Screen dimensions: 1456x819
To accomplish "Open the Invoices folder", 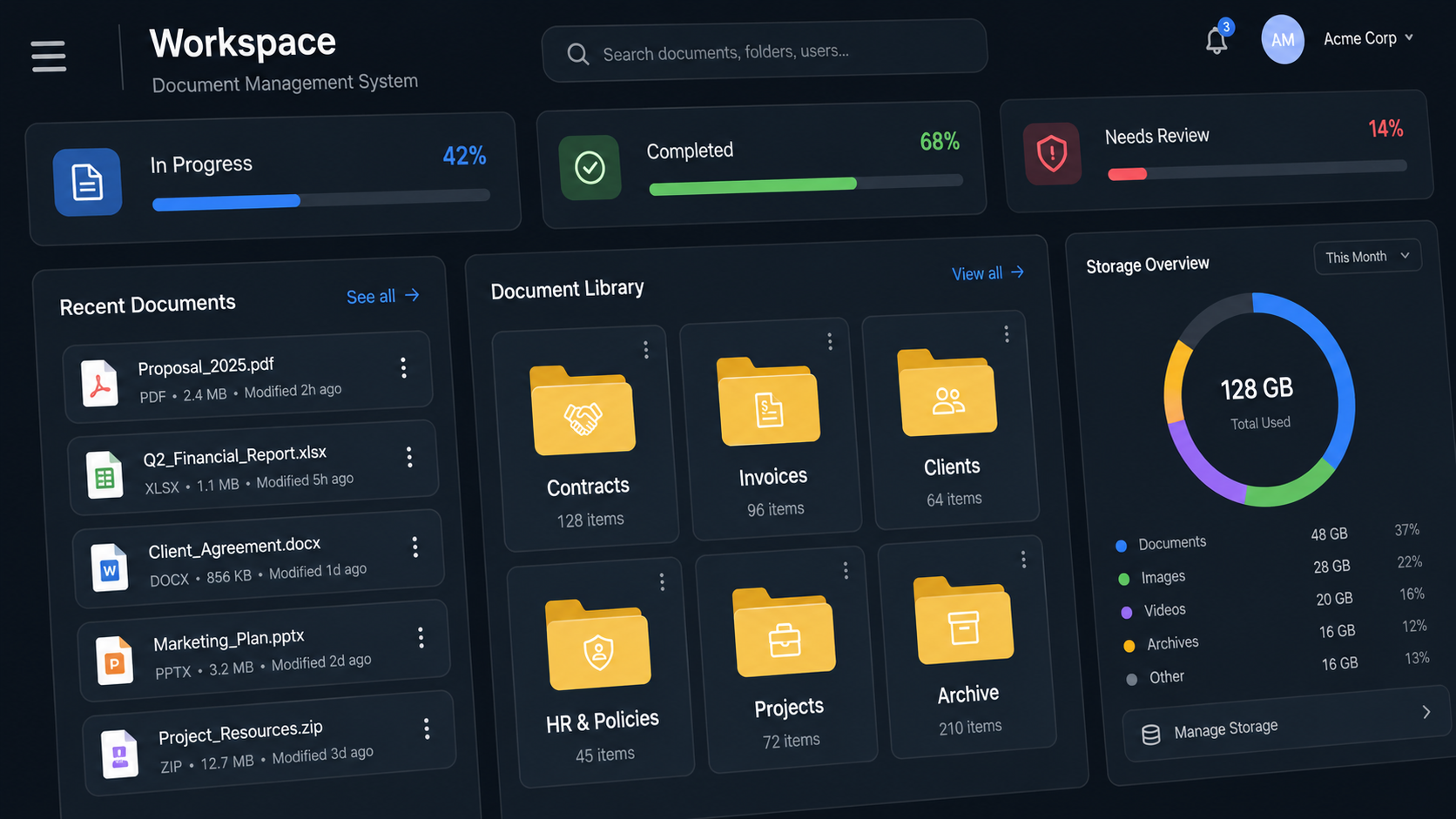I will [771, 430].
